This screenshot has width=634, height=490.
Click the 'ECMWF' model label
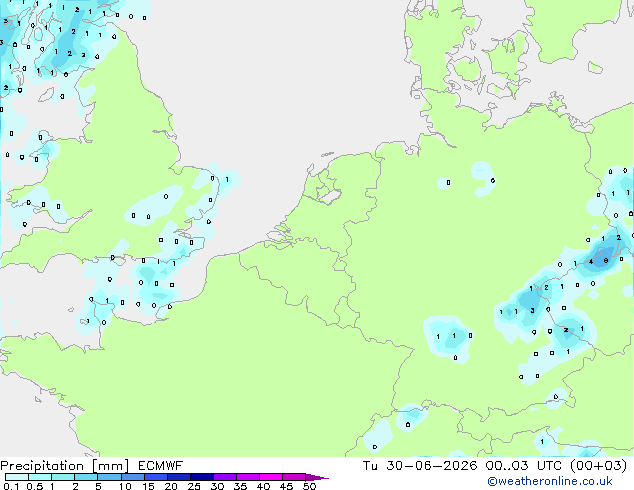pos(161,466)
